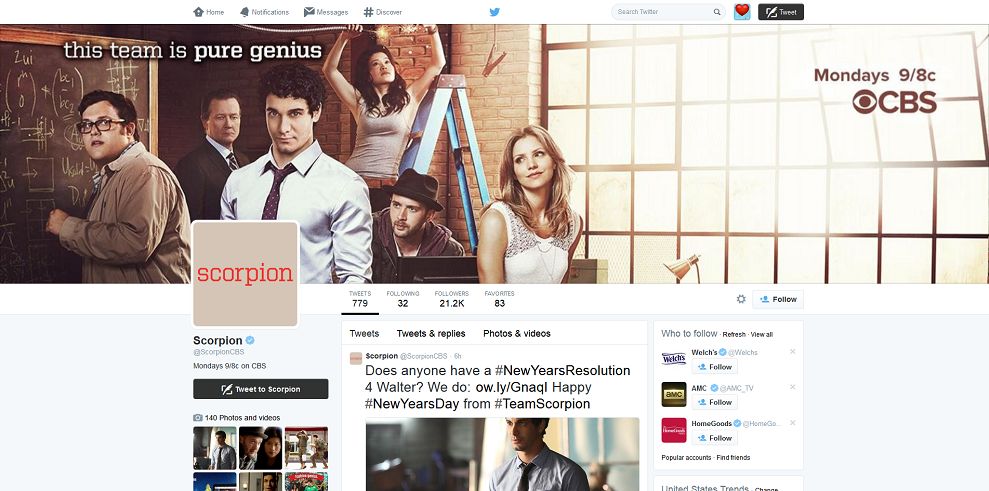The height and width of the screenshot is (491, 989).
Task: Click the Scorpion profile picture
Action: pos(245,274)
